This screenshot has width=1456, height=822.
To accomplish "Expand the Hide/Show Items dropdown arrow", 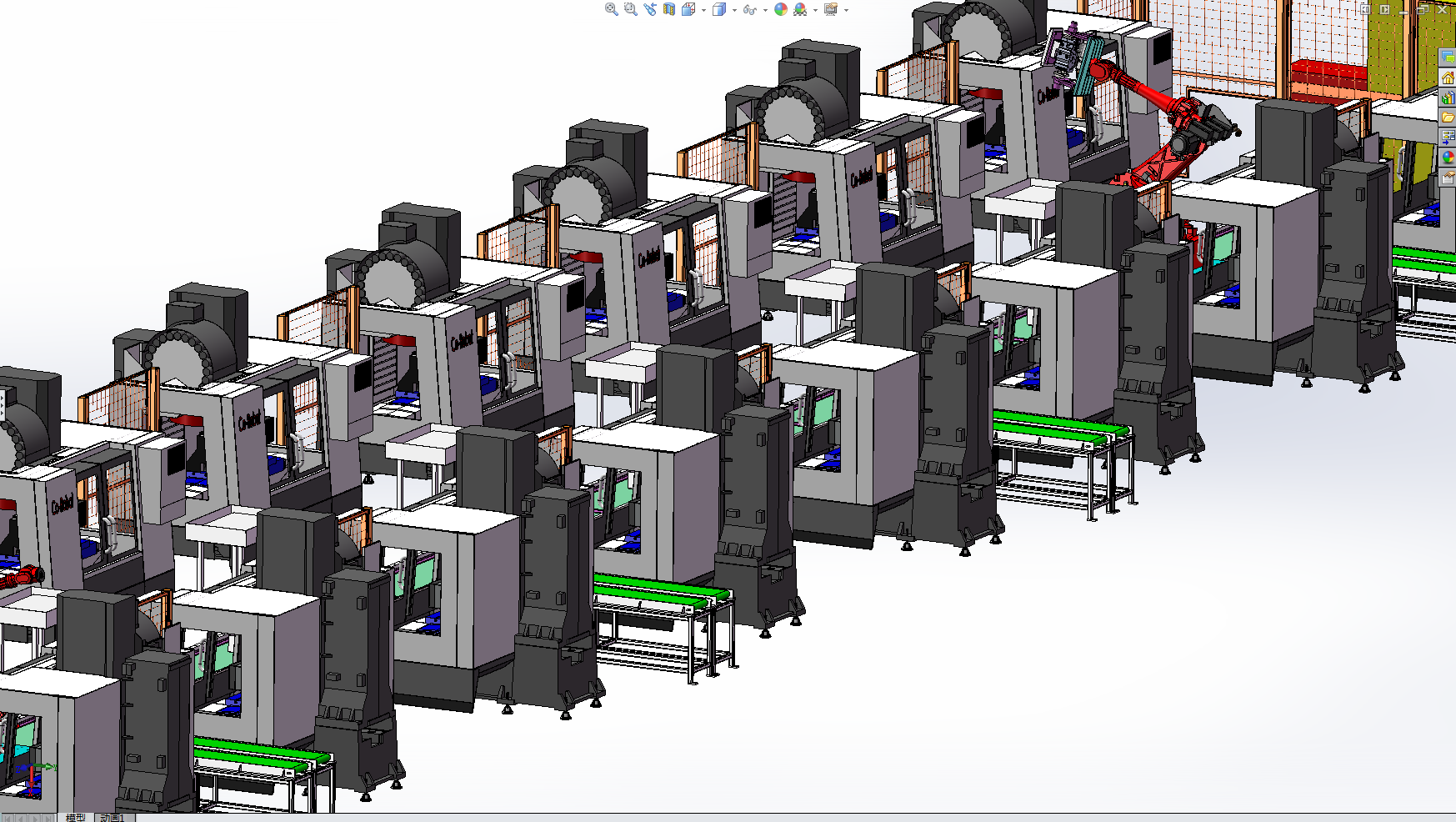I will coord(765,10).
